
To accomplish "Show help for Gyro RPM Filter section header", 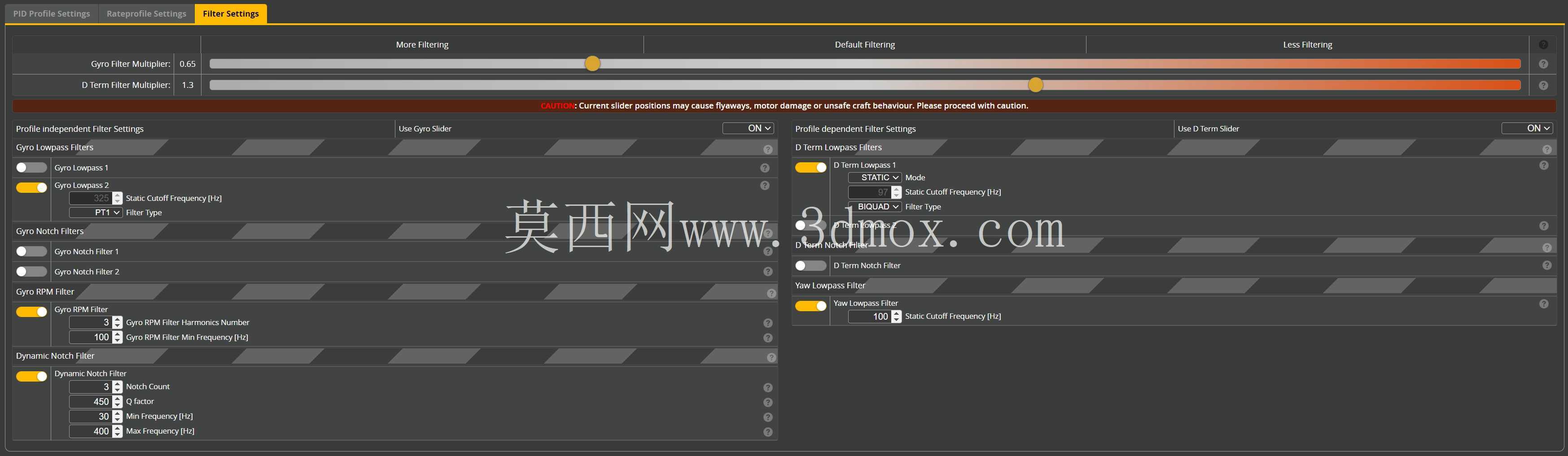I will 771,293.
